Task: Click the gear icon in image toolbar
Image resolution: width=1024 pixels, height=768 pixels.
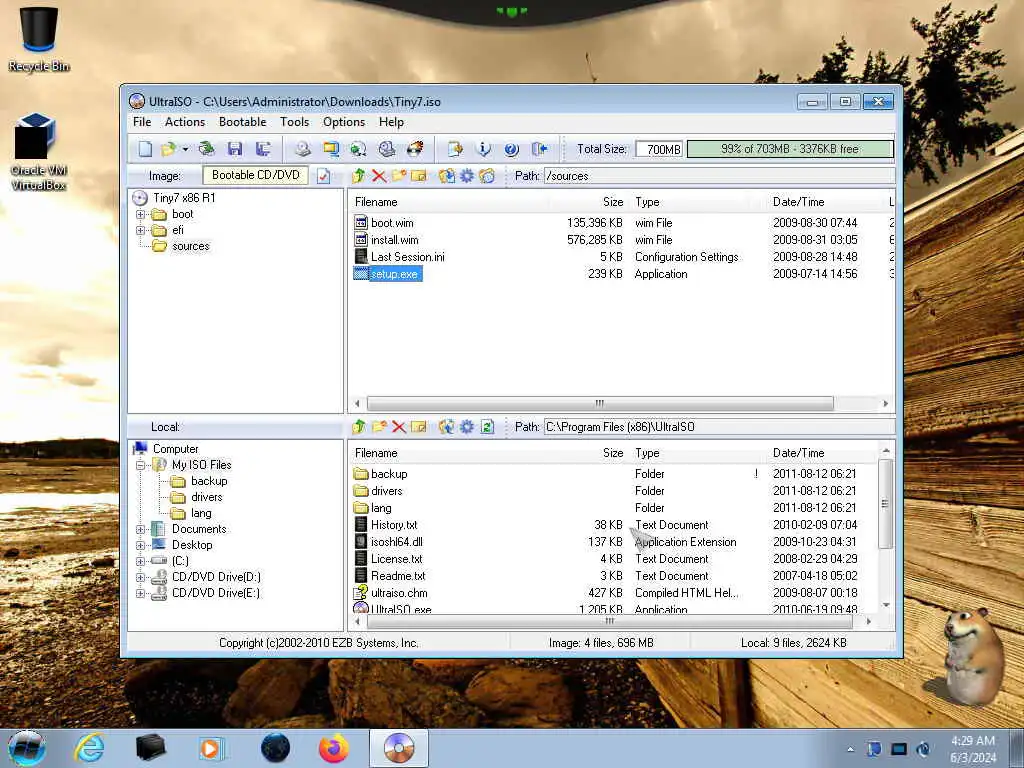Action: [467, 176]
